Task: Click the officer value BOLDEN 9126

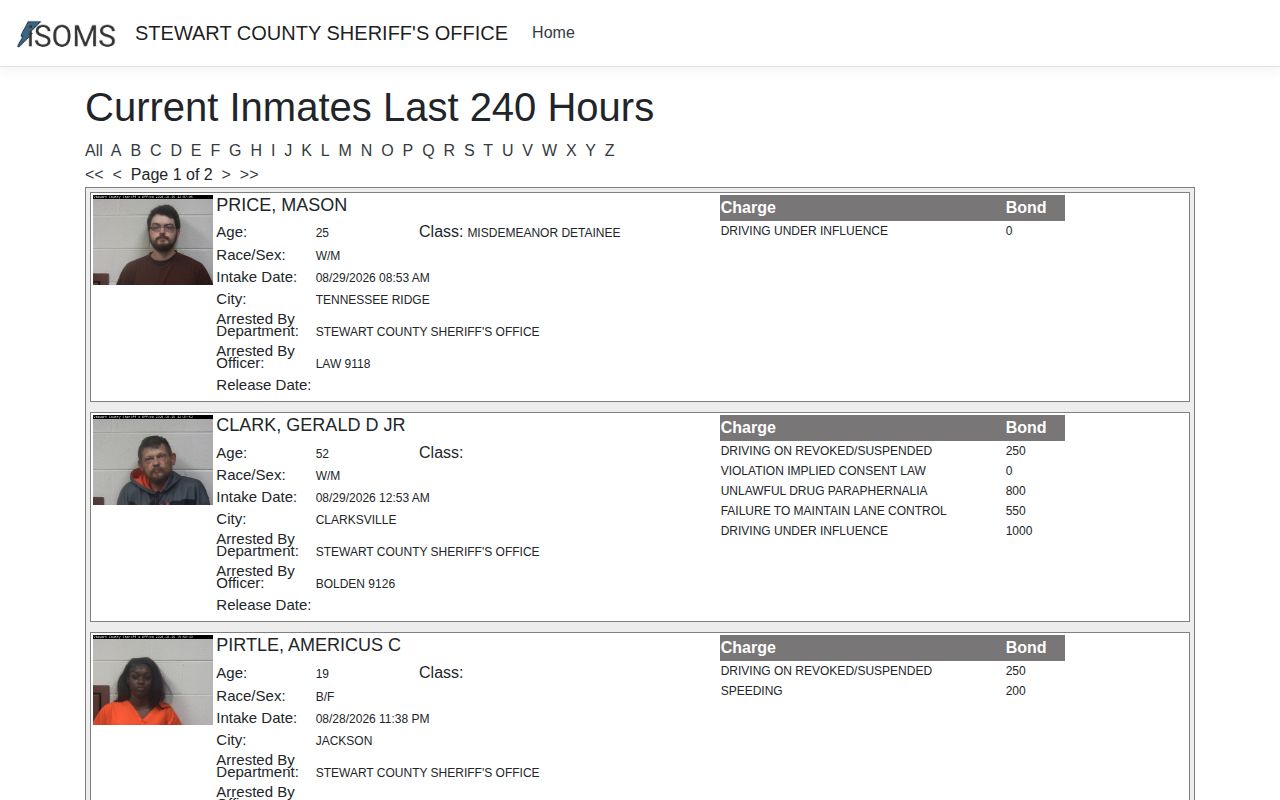Action: click(x=355, y=584)
